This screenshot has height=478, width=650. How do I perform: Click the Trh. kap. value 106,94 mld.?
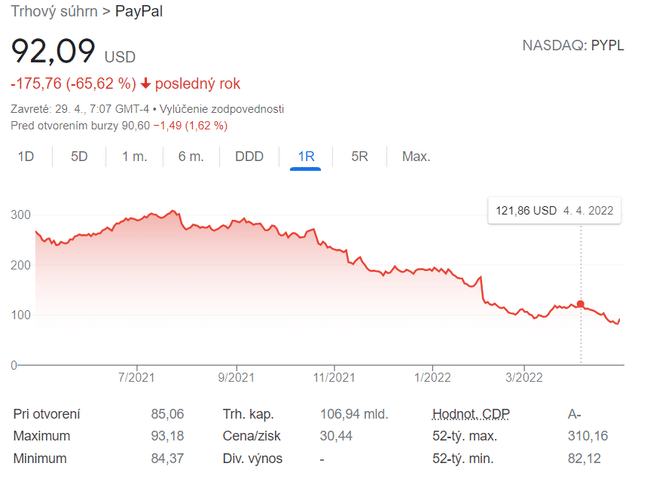352,414
